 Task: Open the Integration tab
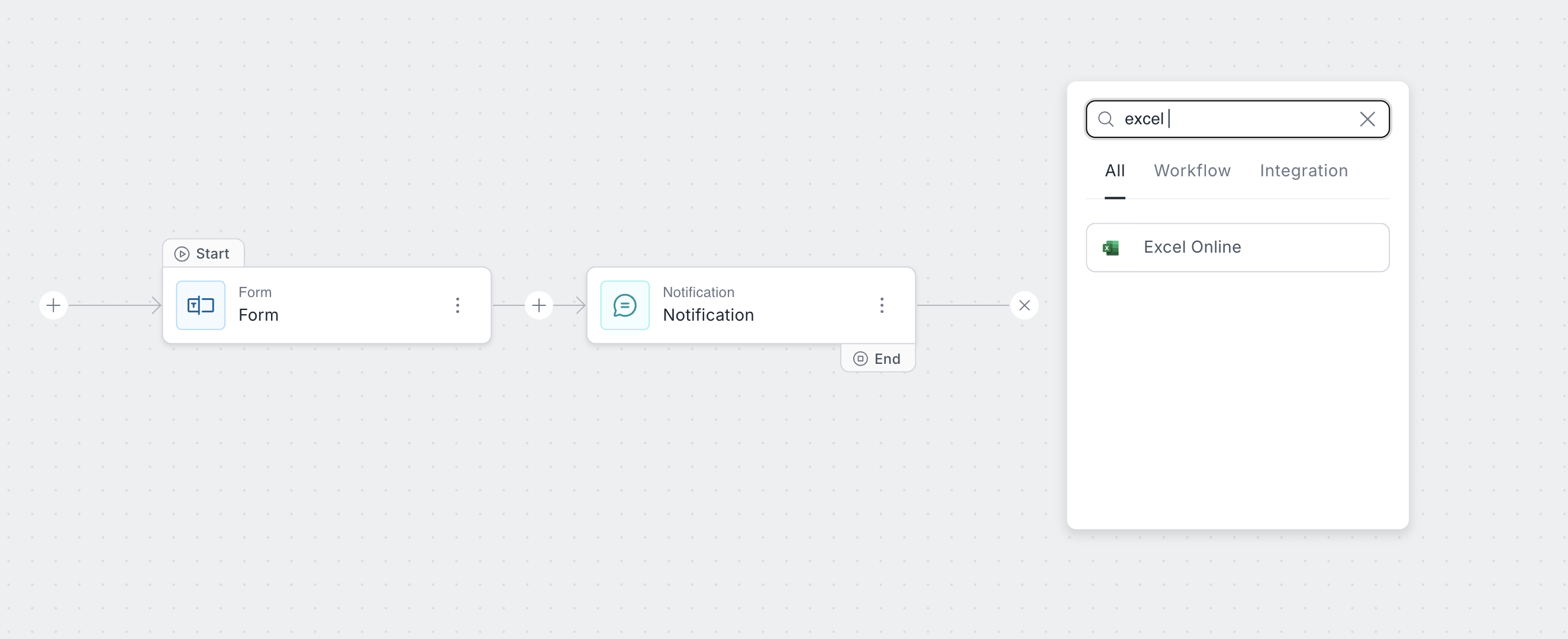[x=1304, y=171]
